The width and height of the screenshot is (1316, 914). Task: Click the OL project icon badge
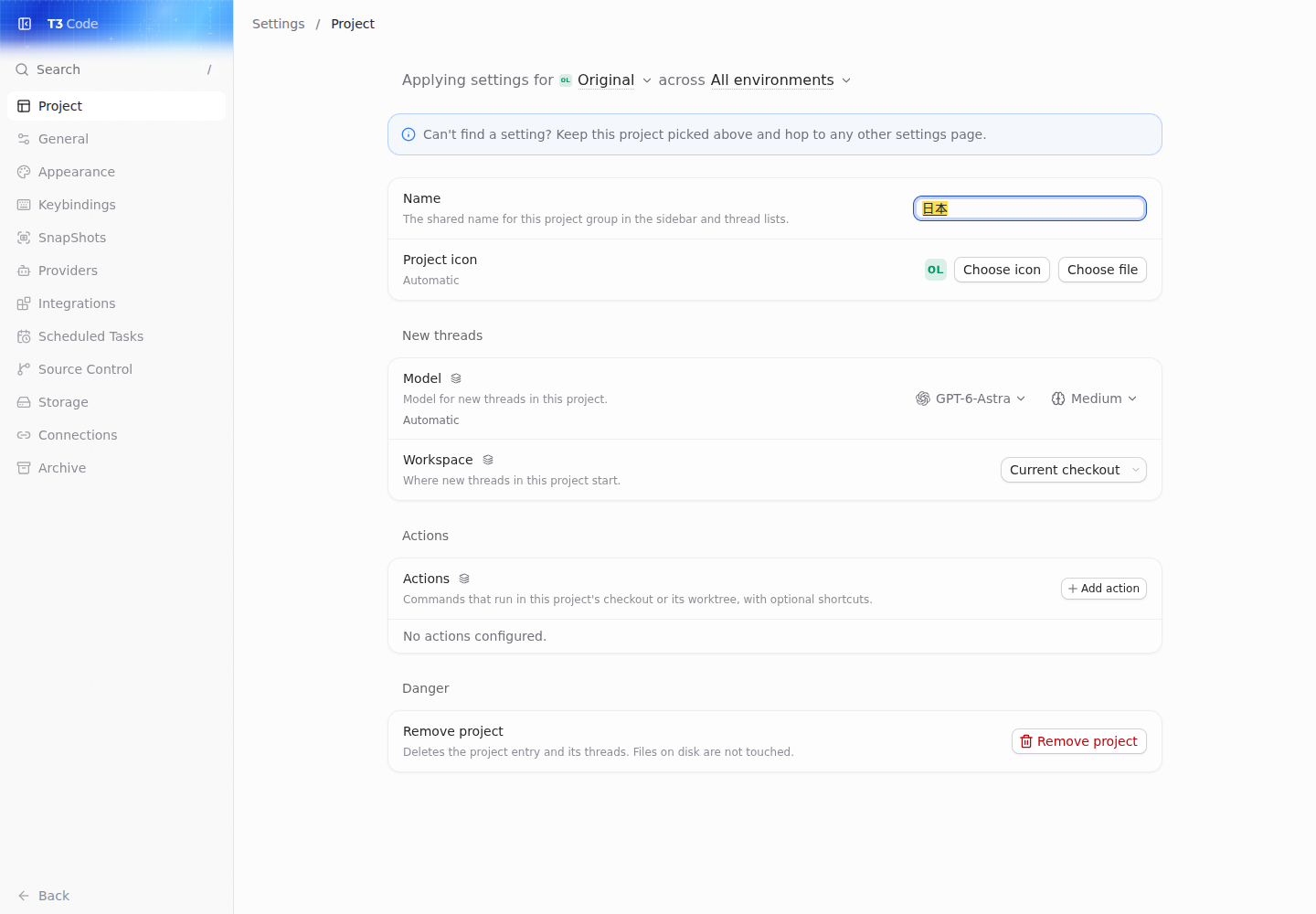click(x=936, y=270)
